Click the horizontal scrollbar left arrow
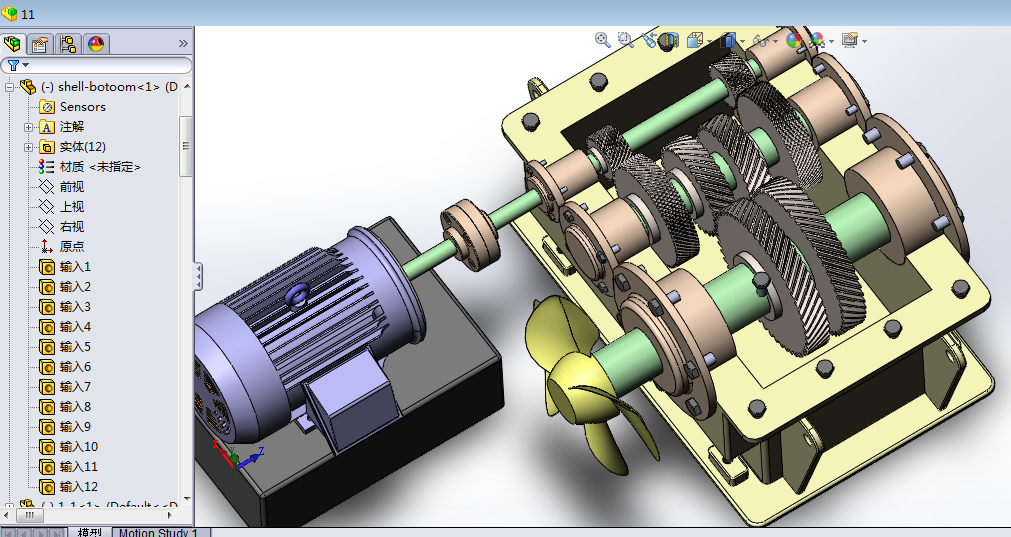 (x=8, y=515)
